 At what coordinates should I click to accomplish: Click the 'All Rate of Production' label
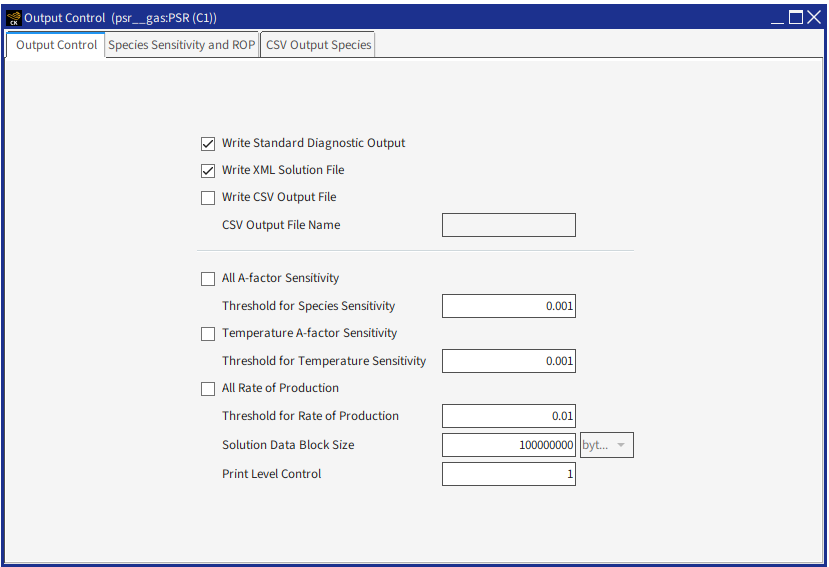pyautogui.click(x=280, y=388)
